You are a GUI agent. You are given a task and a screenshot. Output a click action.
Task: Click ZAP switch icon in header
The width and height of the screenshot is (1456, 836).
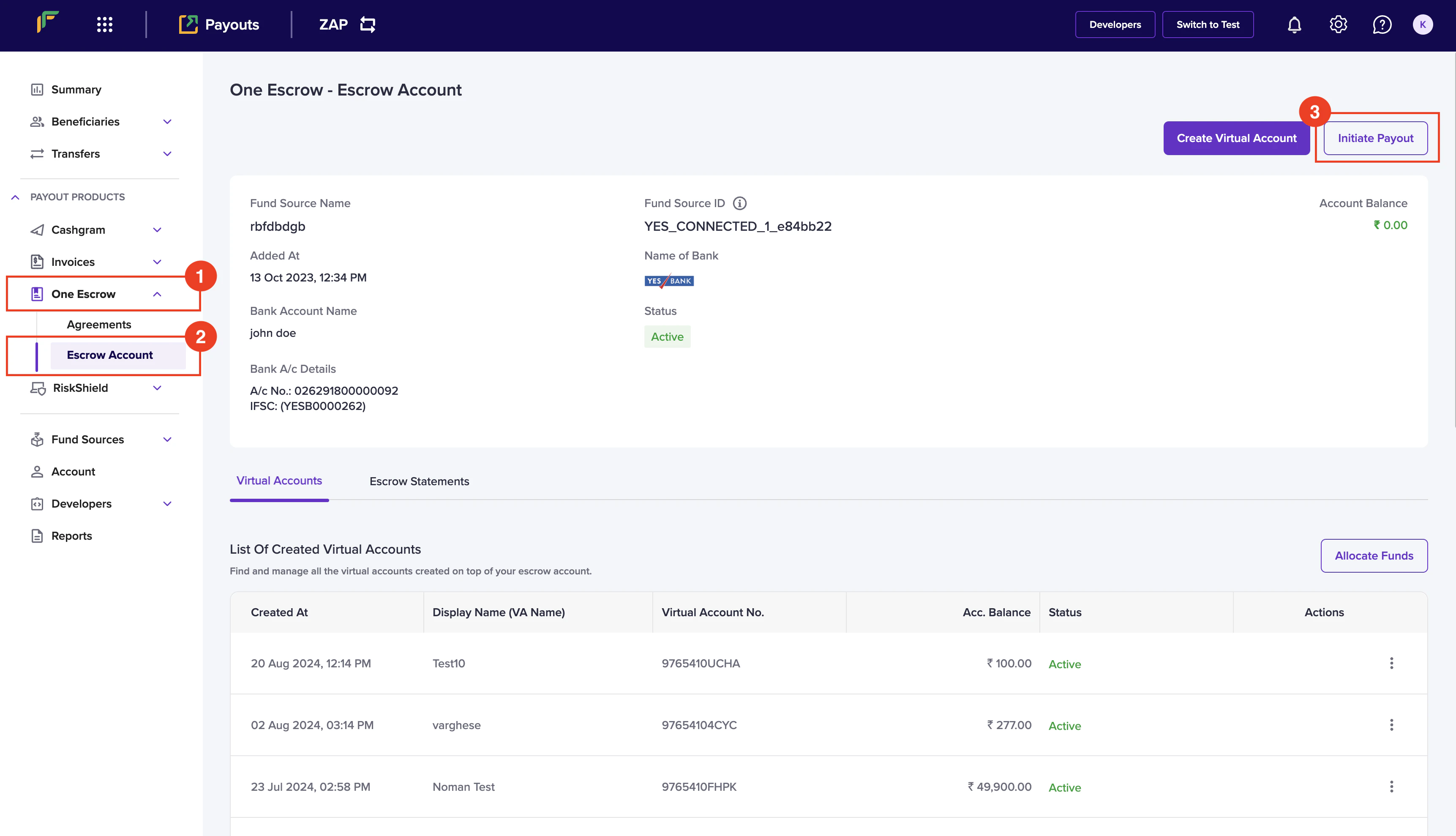tap(367, 25)
